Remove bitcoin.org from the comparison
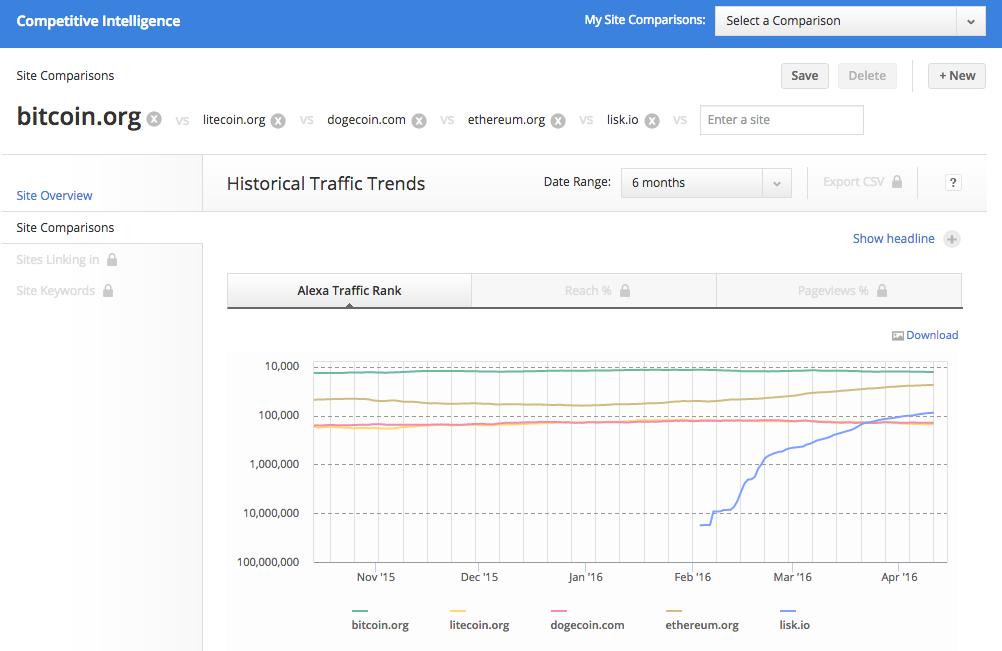The height and width of the screenshot is (651, 1002). 154,119
